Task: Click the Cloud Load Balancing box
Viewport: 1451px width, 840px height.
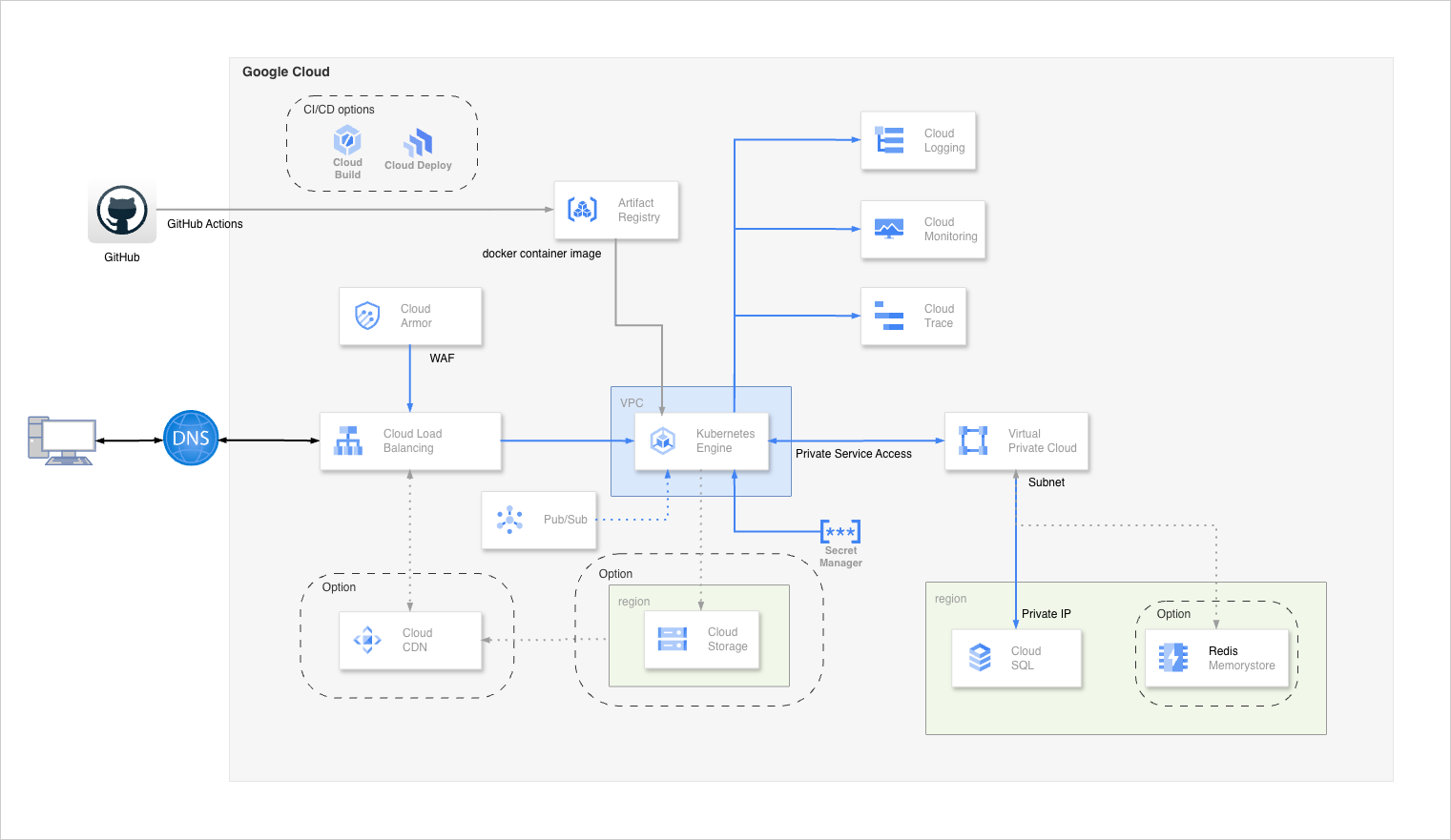Action: 410,440
